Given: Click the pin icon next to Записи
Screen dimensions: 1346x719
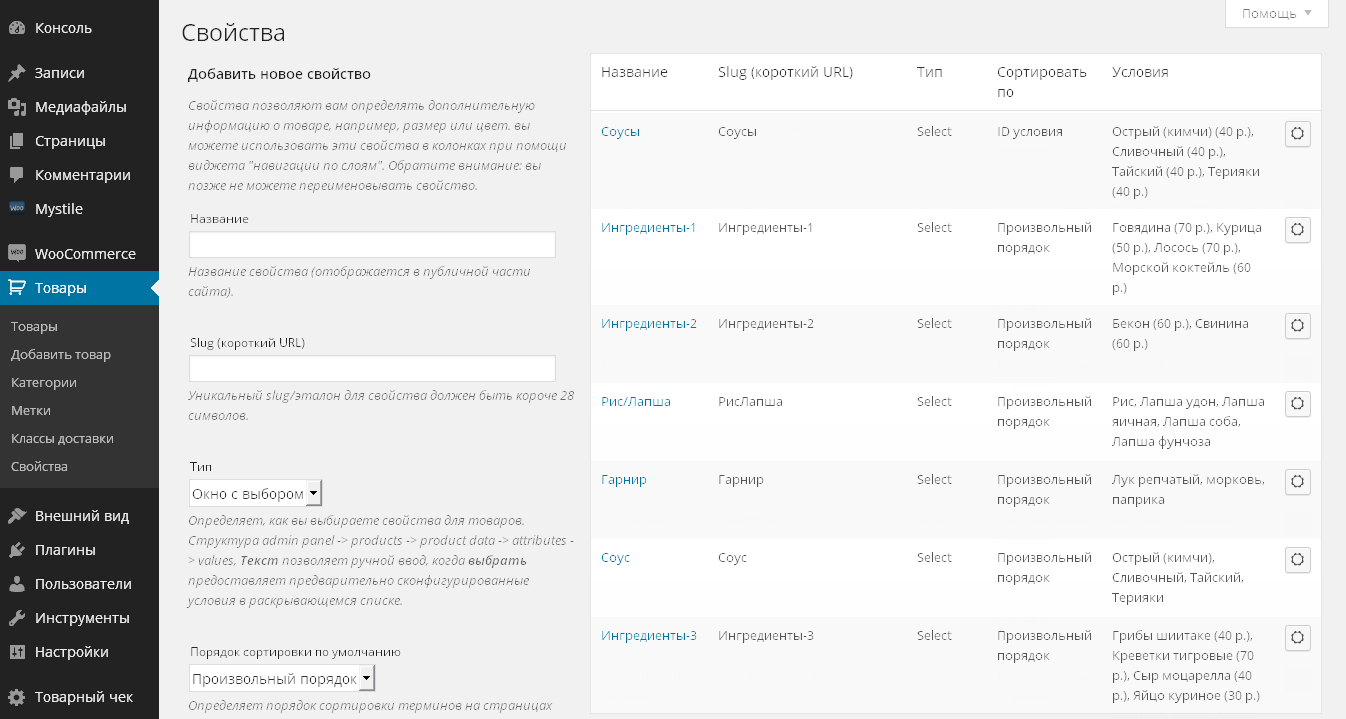Looking at the screenshot, I should [16, 73].
